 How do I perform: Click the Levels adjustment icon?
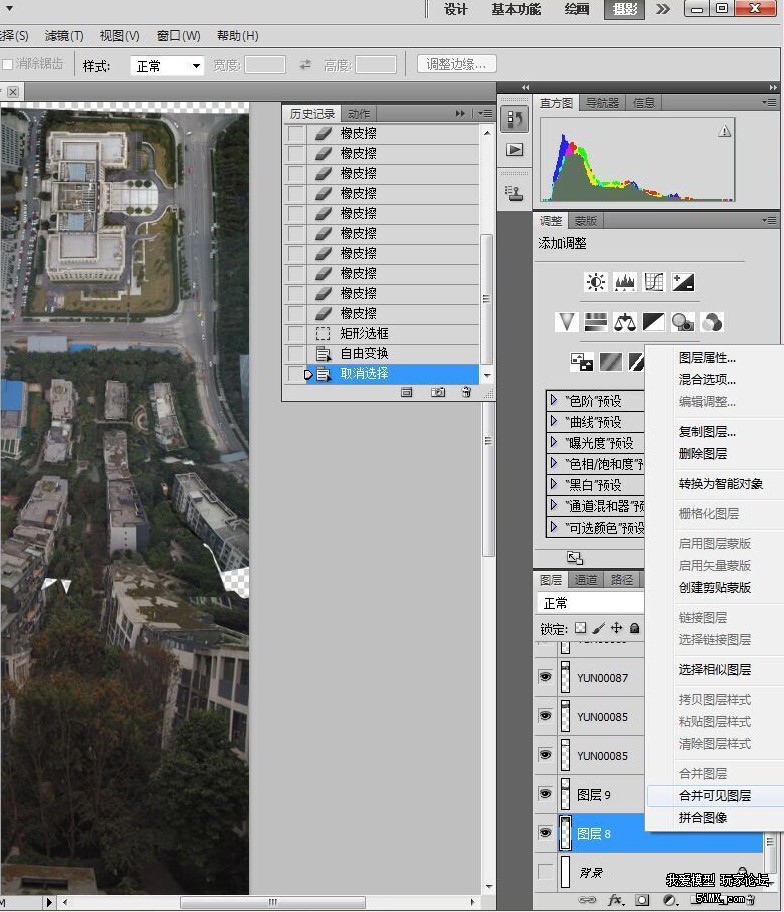[x=625, y=282]
